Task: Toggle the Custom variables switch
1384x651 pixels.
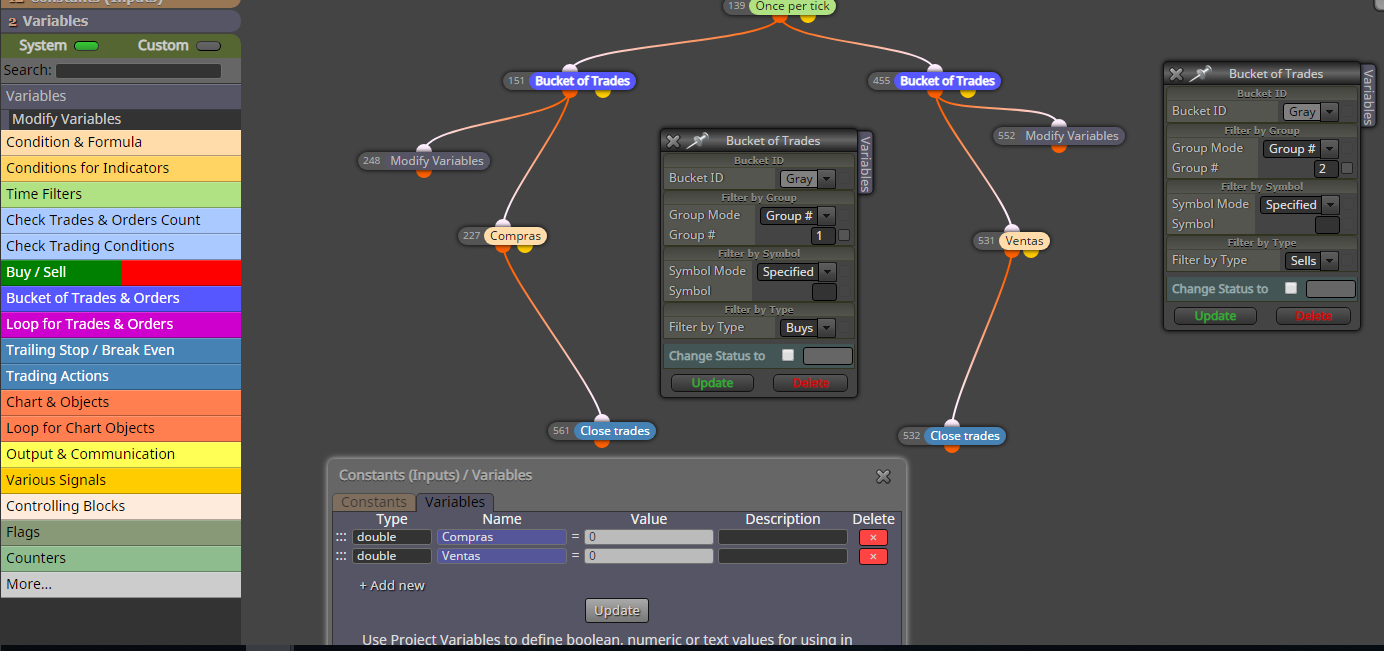Action: tap(208, 46)
